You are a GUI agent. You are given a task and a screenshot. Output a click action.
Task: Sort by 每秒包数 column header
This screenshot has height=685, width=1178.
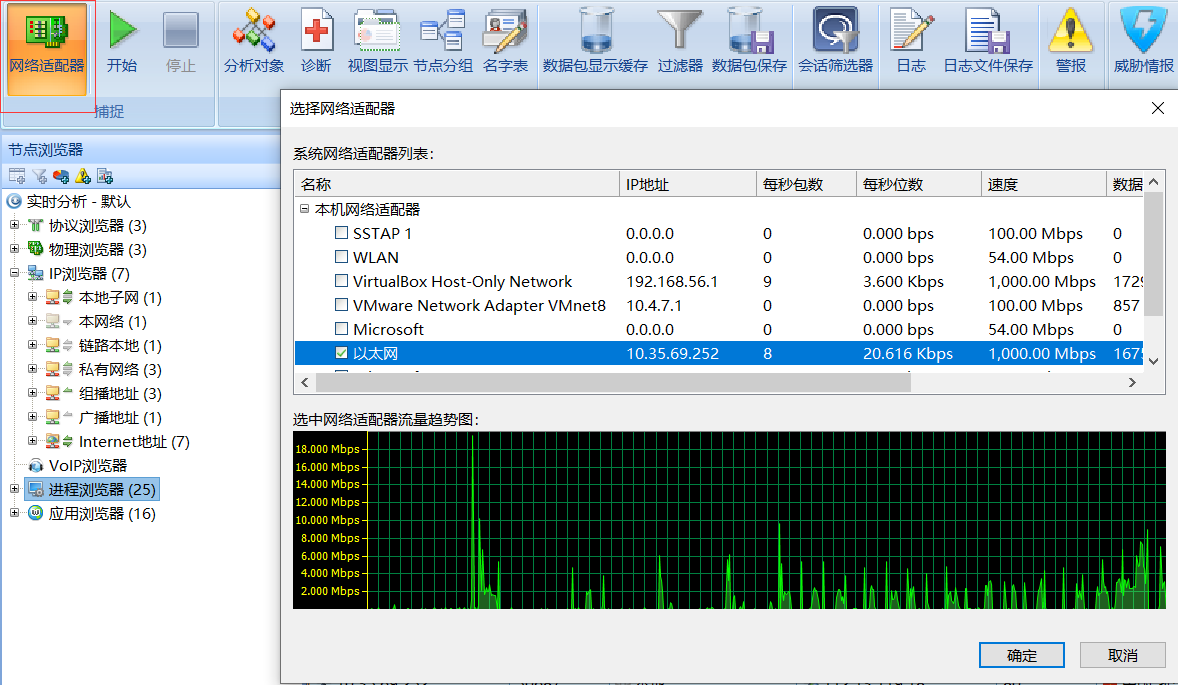[806, 184]
